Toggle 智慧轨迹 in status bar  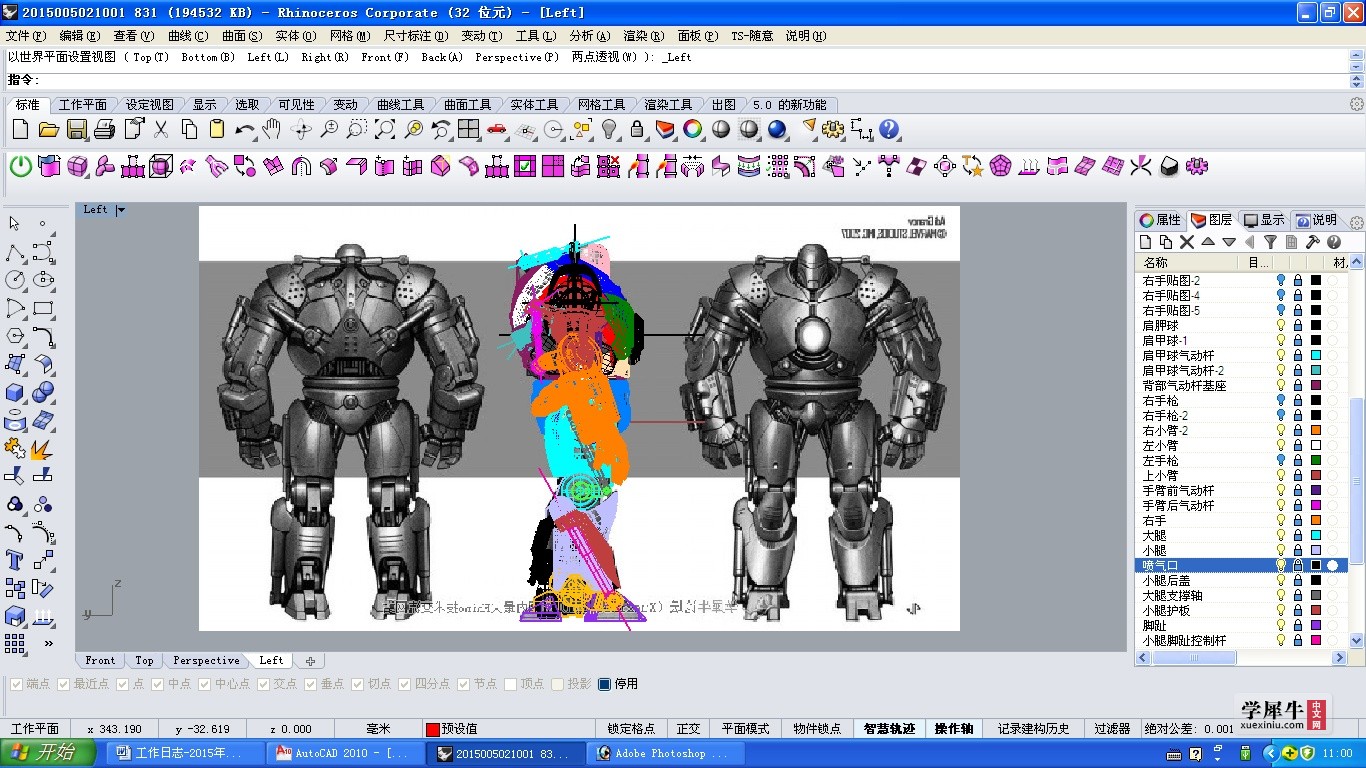pos(889,728)
